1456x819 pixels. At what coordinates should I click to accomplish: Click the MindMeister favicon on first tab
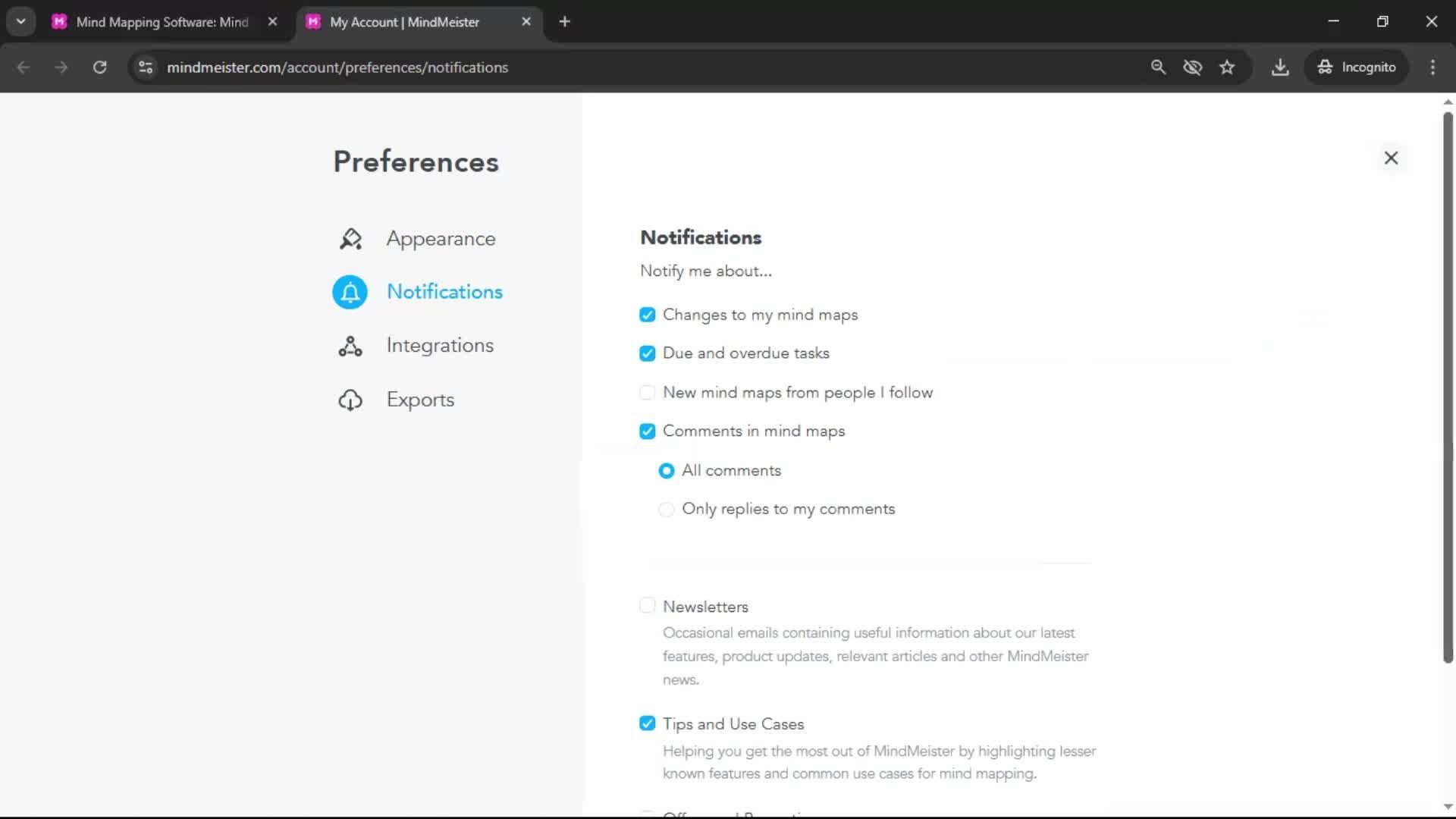59,22
